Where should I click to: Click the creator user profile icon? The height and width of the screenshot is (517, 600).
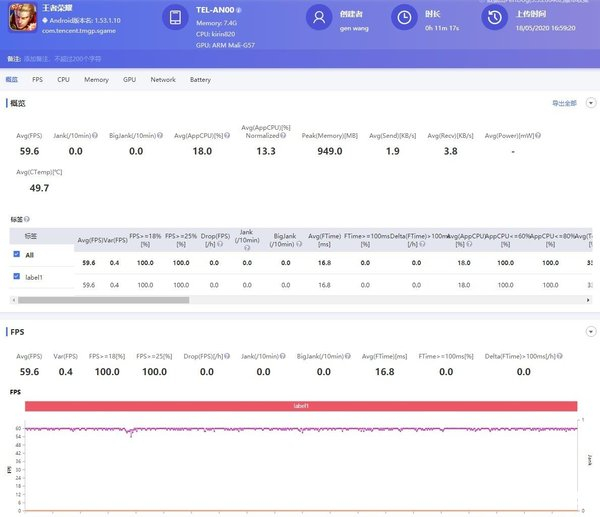[x=319, y=18]
